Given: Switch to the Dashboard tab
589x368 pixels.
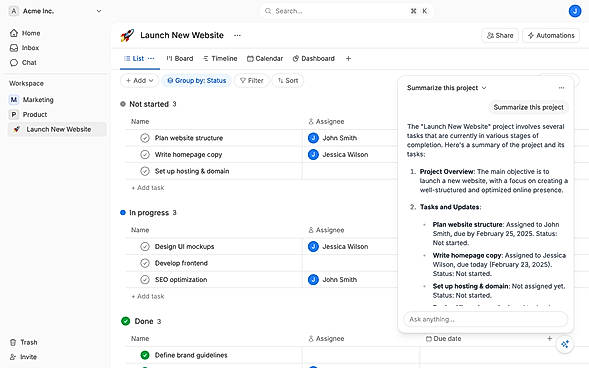Looking at the screenshot, I should 314,59.
